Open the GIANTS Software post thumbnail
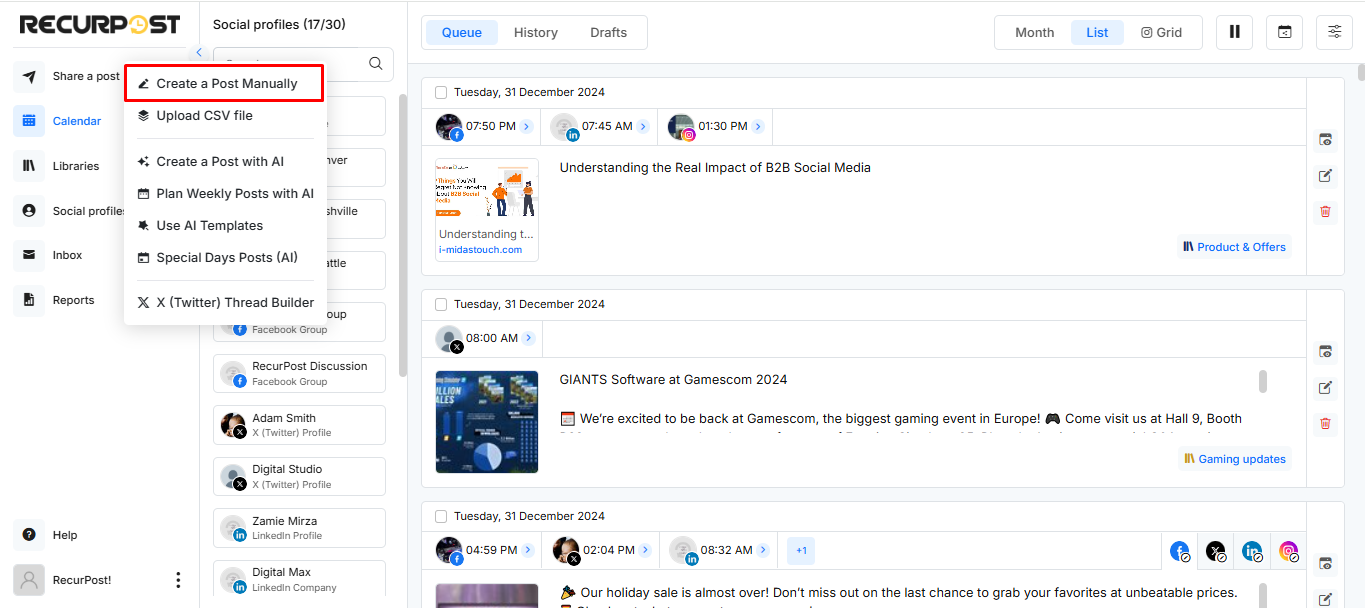Viewport: 1365px width, 608px height. coord(487,422)
